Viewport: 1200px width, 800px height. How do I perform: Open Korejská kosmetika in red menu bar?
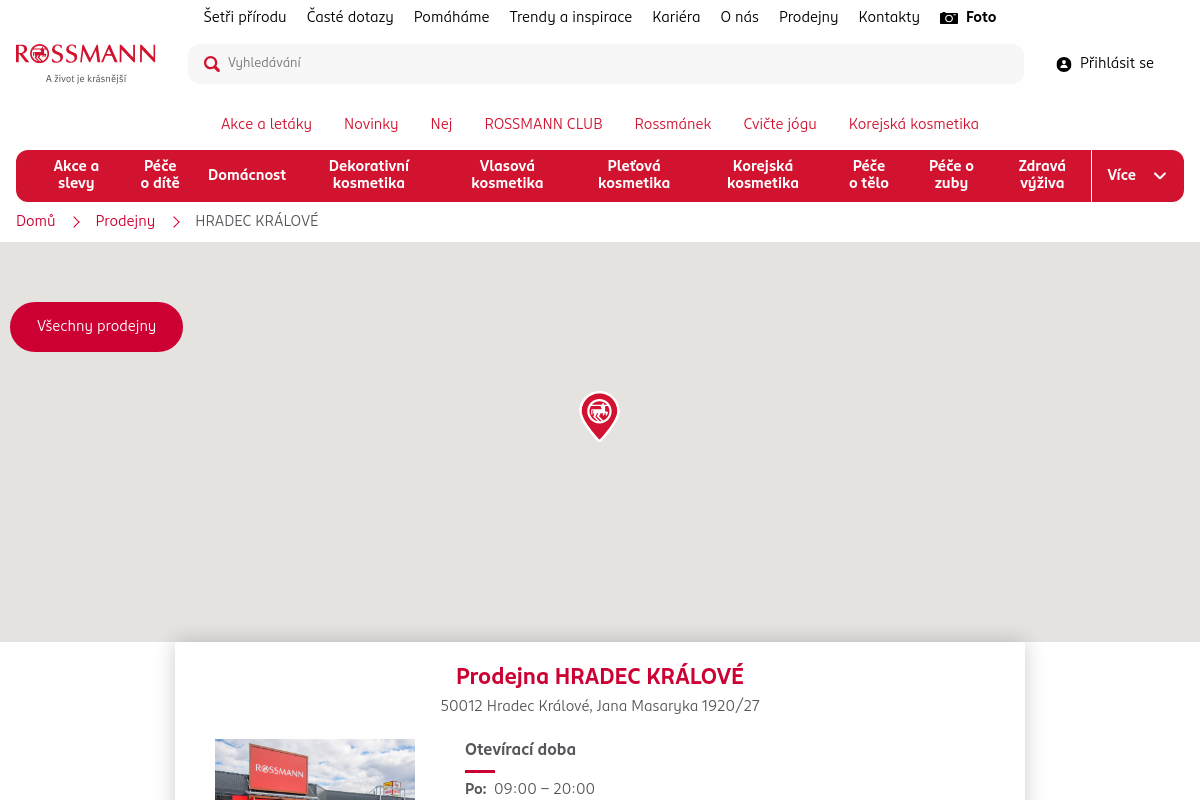point(763,175)
